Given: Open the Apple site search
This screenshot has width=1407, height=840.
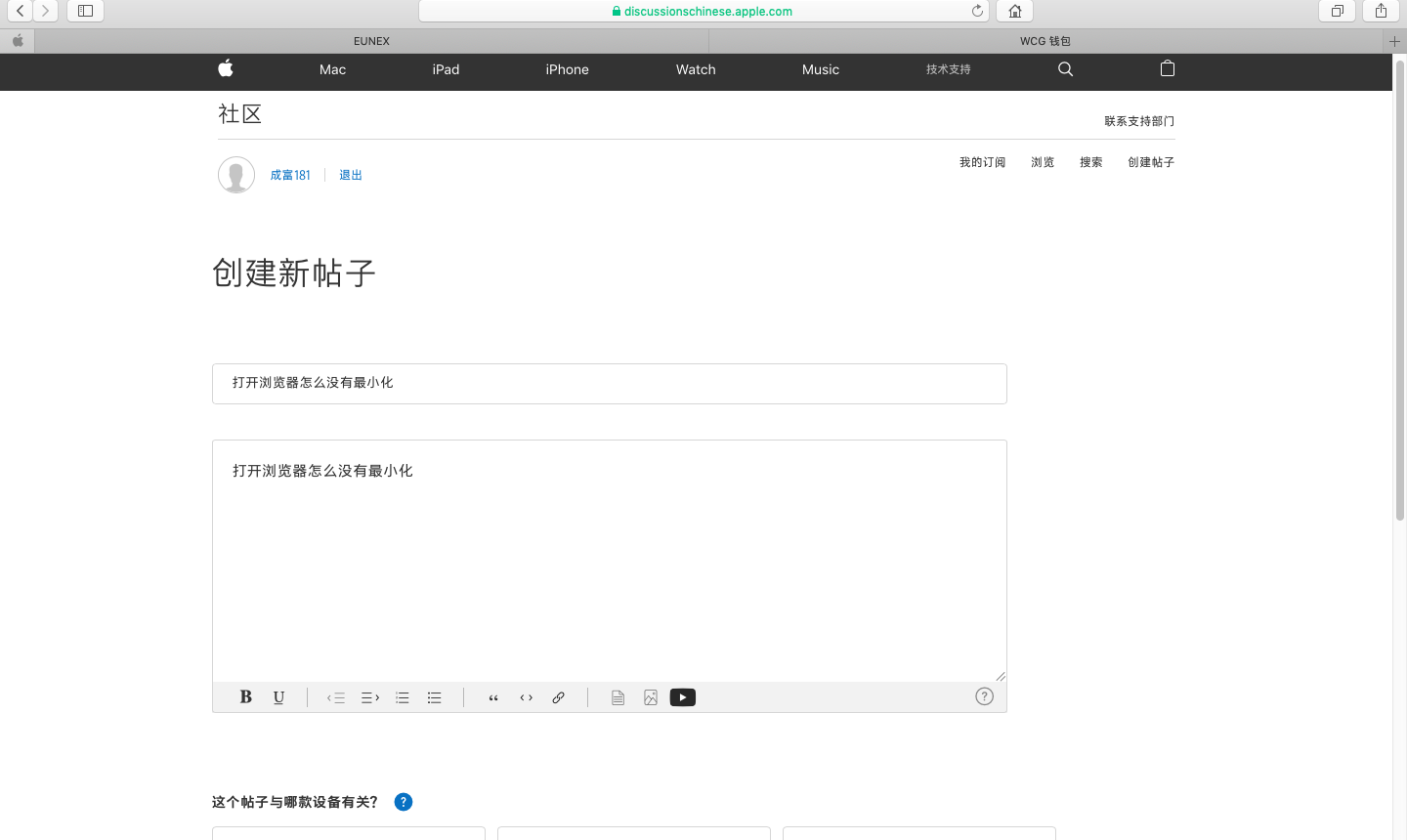Looking at the screenshot, I should tap(1065, 69).
